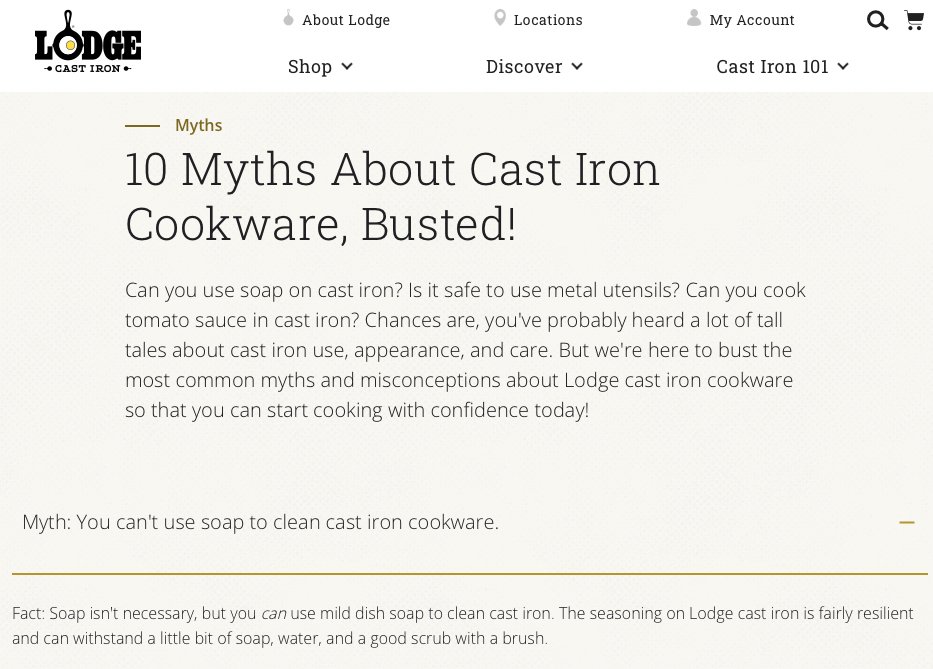Open the shopping cart icon
The height and width of the screenshot is (669, 933).
(x=914, y=20)
